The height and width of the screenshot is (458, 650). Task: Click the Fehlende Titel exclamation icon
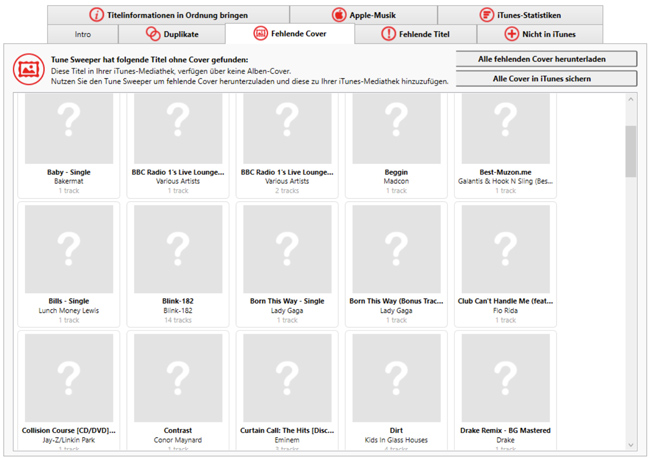tap(388, 34)
